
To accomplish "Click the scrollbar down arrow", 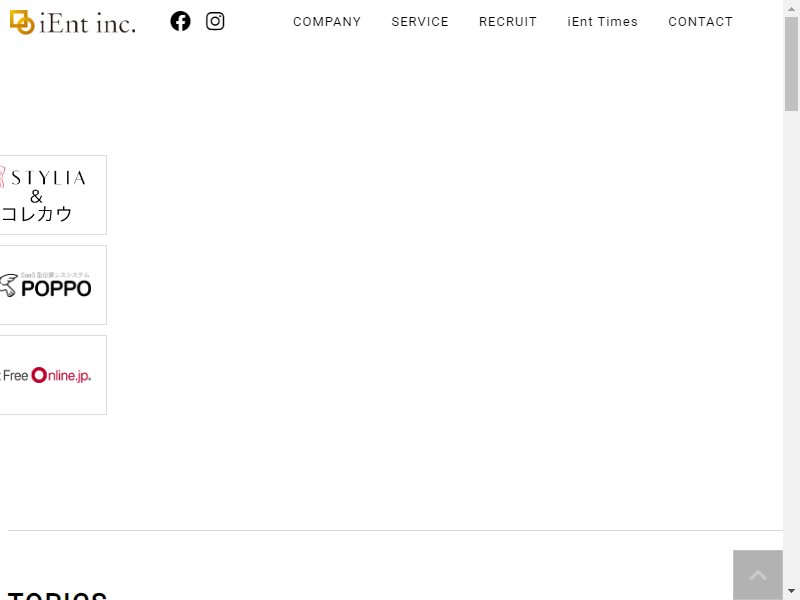I will (x=791, y=592).
